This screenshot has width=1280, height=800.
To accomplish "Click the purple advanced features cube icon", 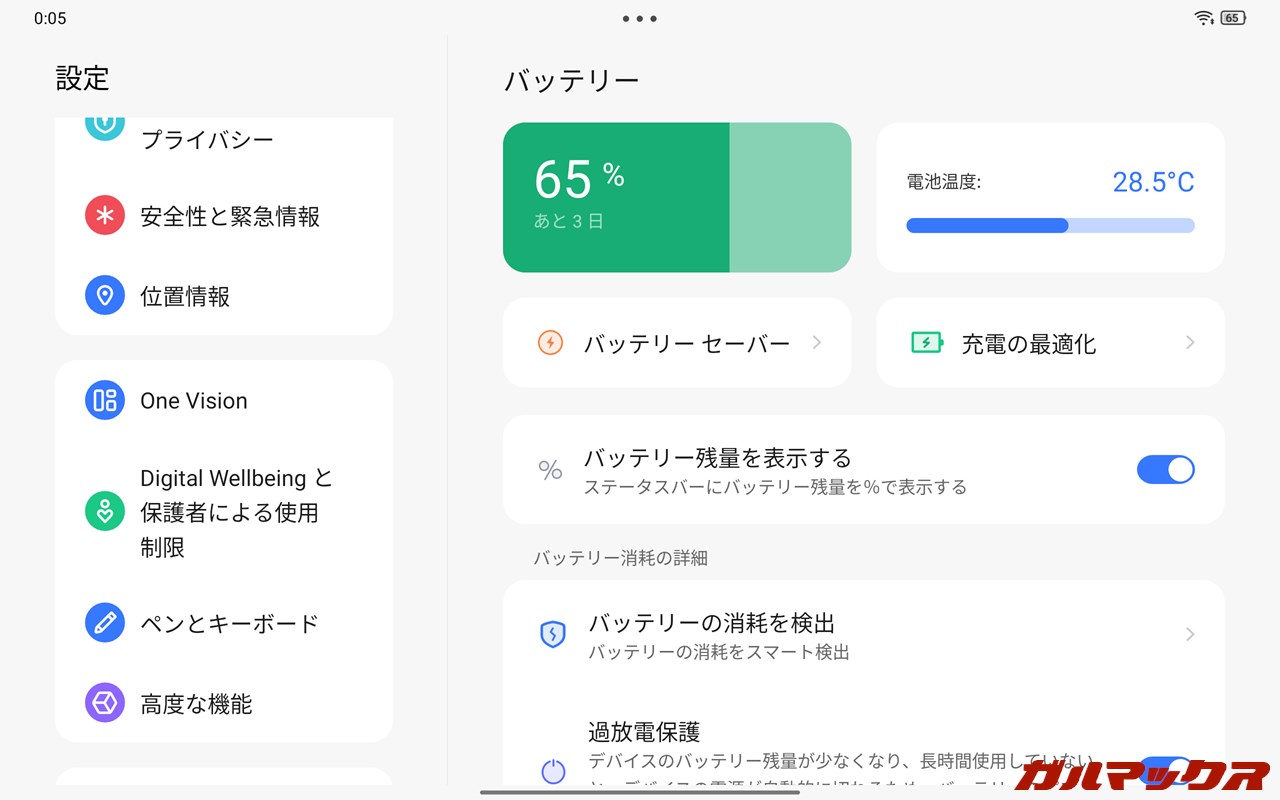I will pos(105,703).
